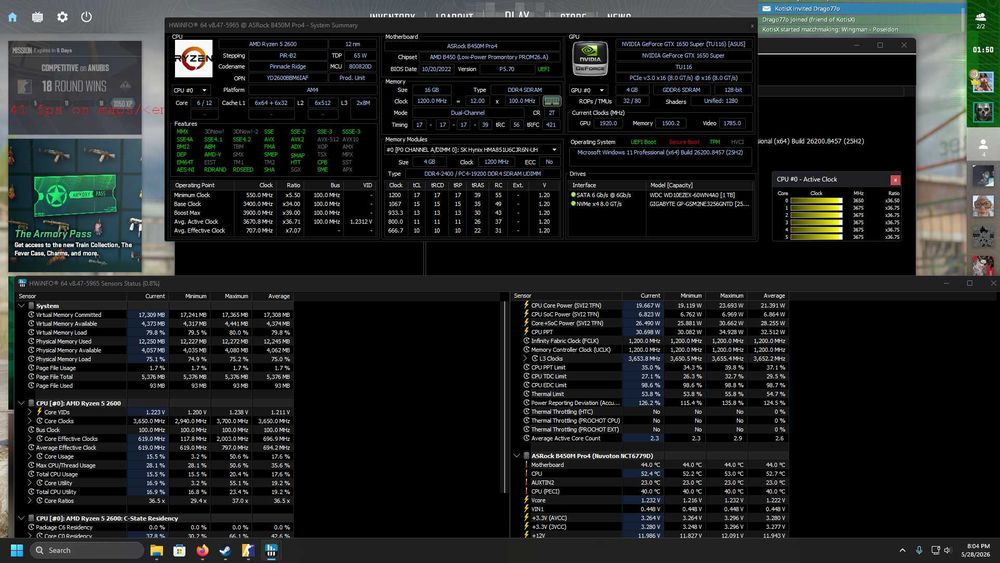Click the first party member avatar in CS2 sidebar
This screenshot has height=563, width=1000.
pos(983,82)
